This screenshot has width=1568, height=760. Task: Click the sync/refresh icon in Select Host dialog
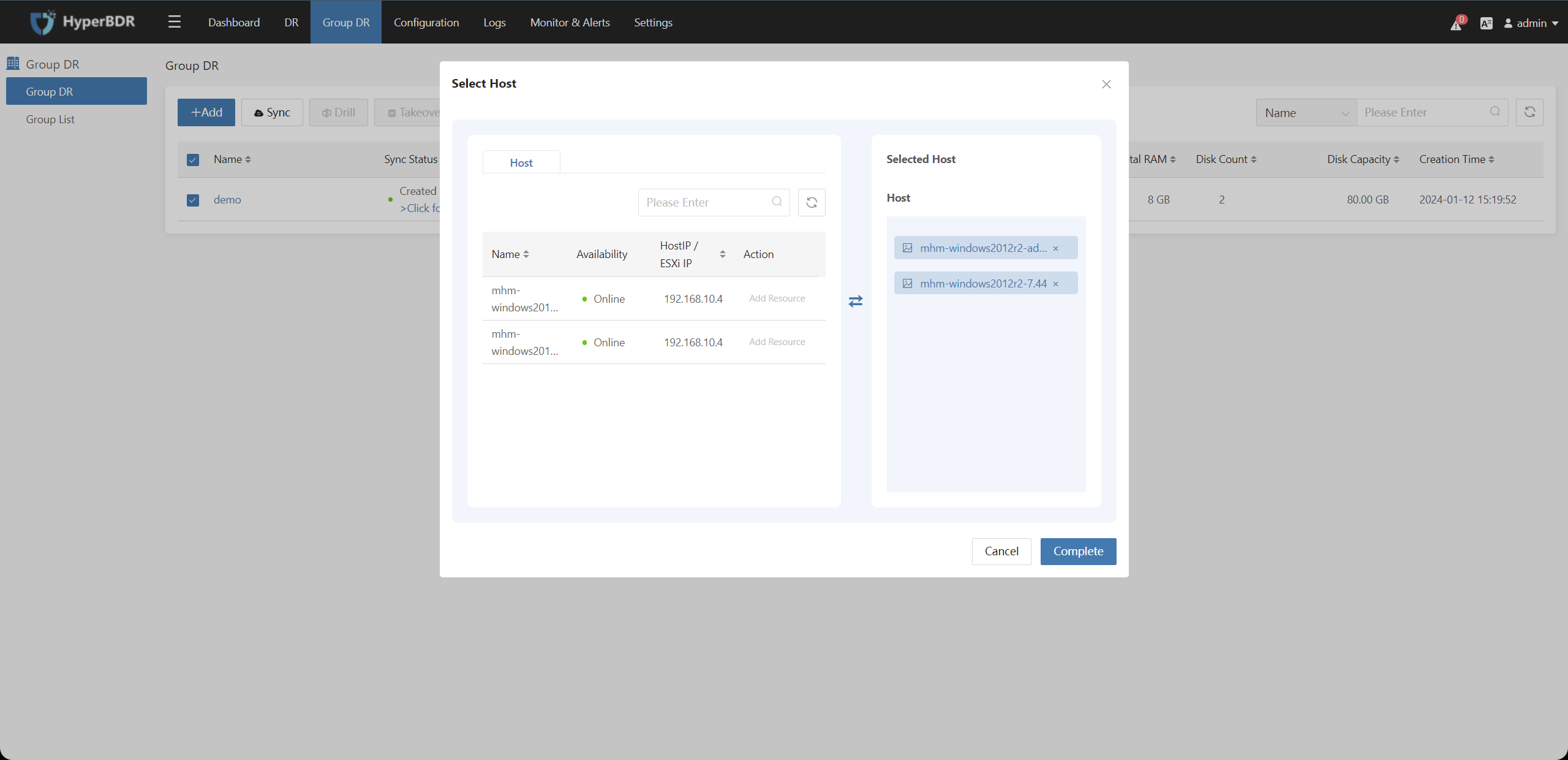click(x=812, y=202)
